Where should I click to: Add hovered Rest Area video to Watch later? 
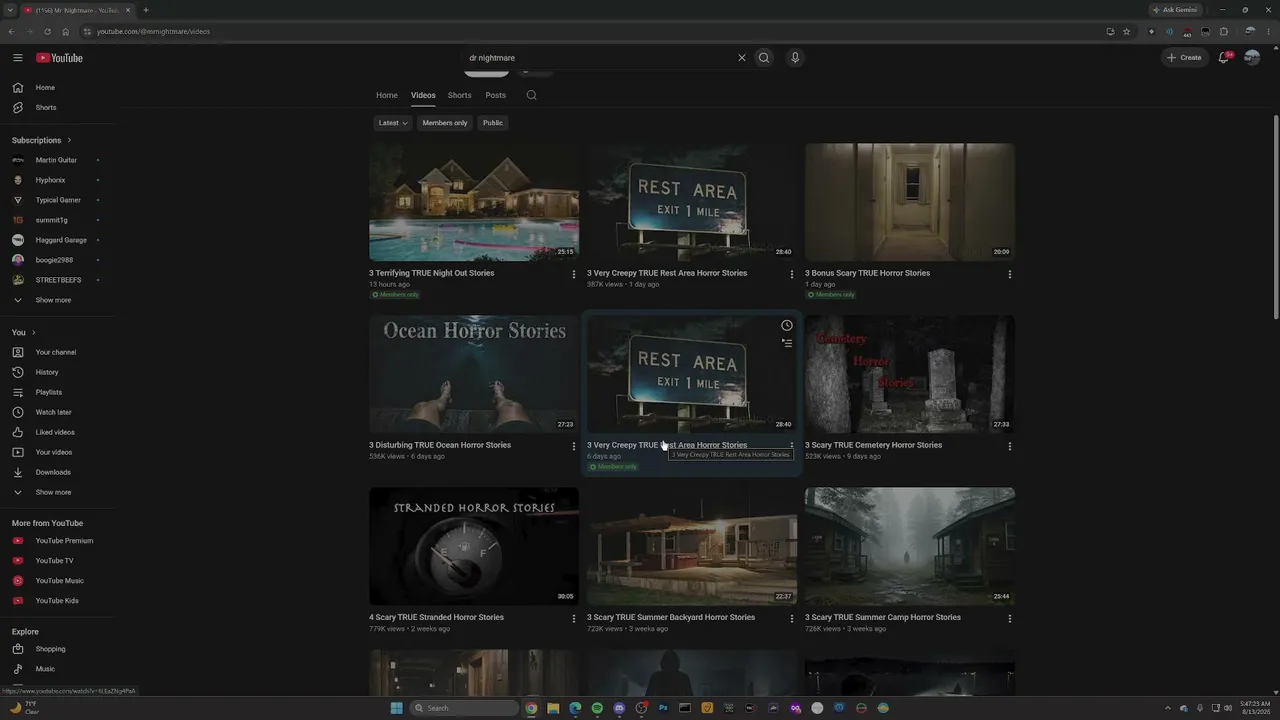pos(787,326)
